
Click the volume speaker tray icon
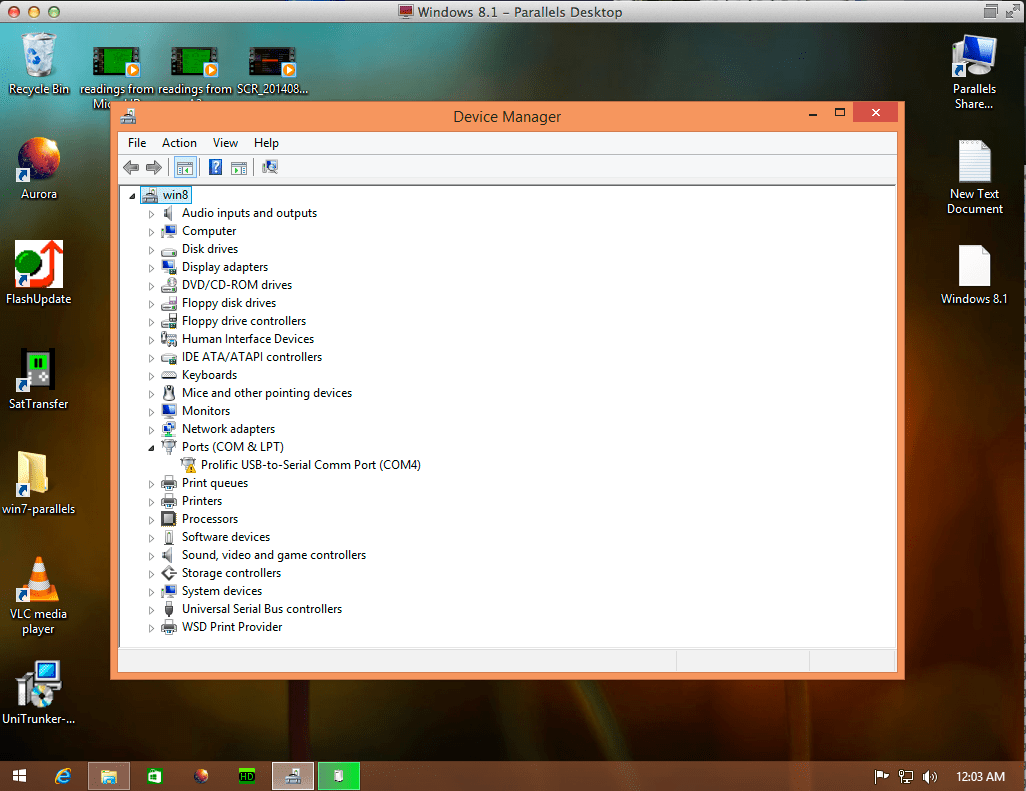pos(929,777)
